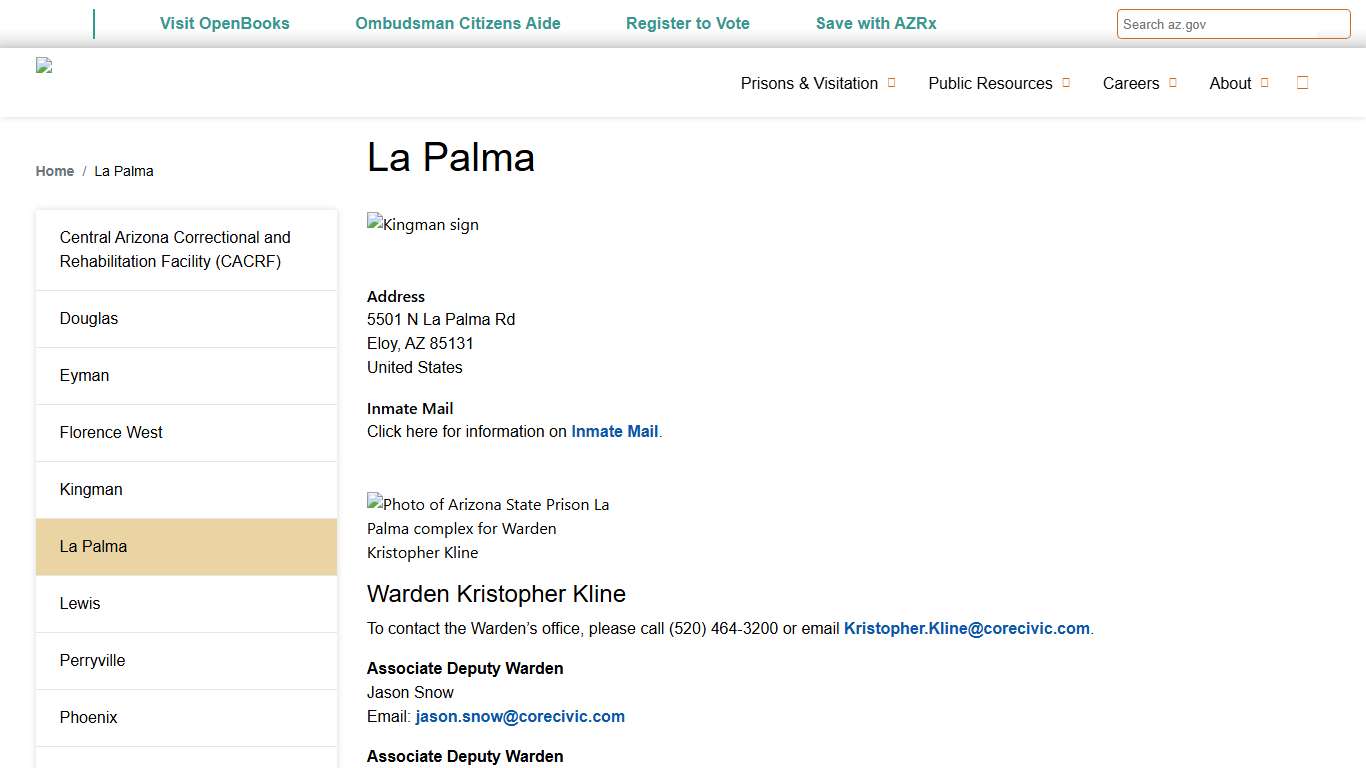Open the Visit OpenBooks link
This screenshot has height=768, width=1366.
225,23
